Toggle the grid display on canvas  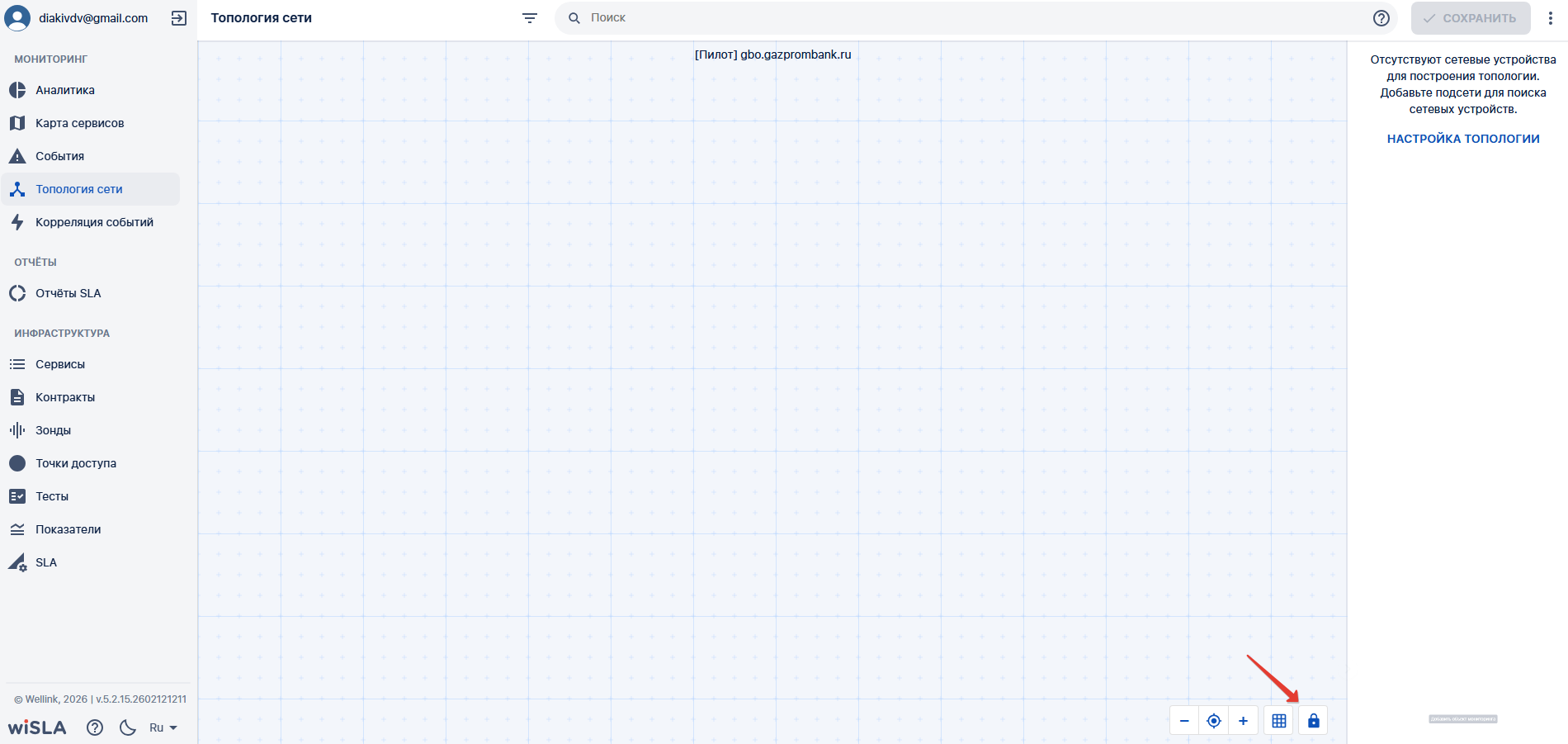click(1279, 721)
